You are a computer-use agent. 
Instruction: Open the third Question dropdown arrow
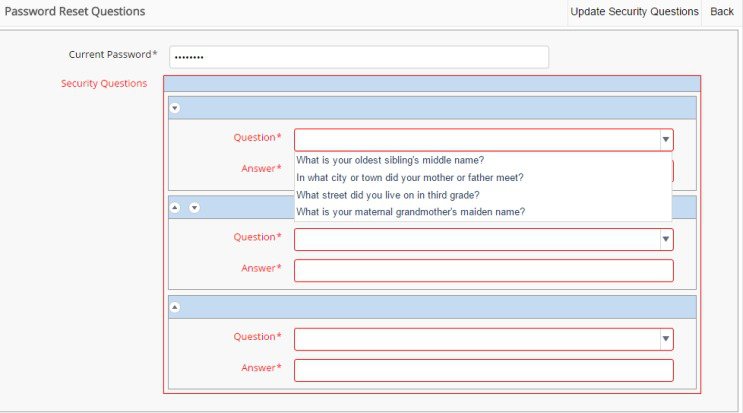coord(665,339)
